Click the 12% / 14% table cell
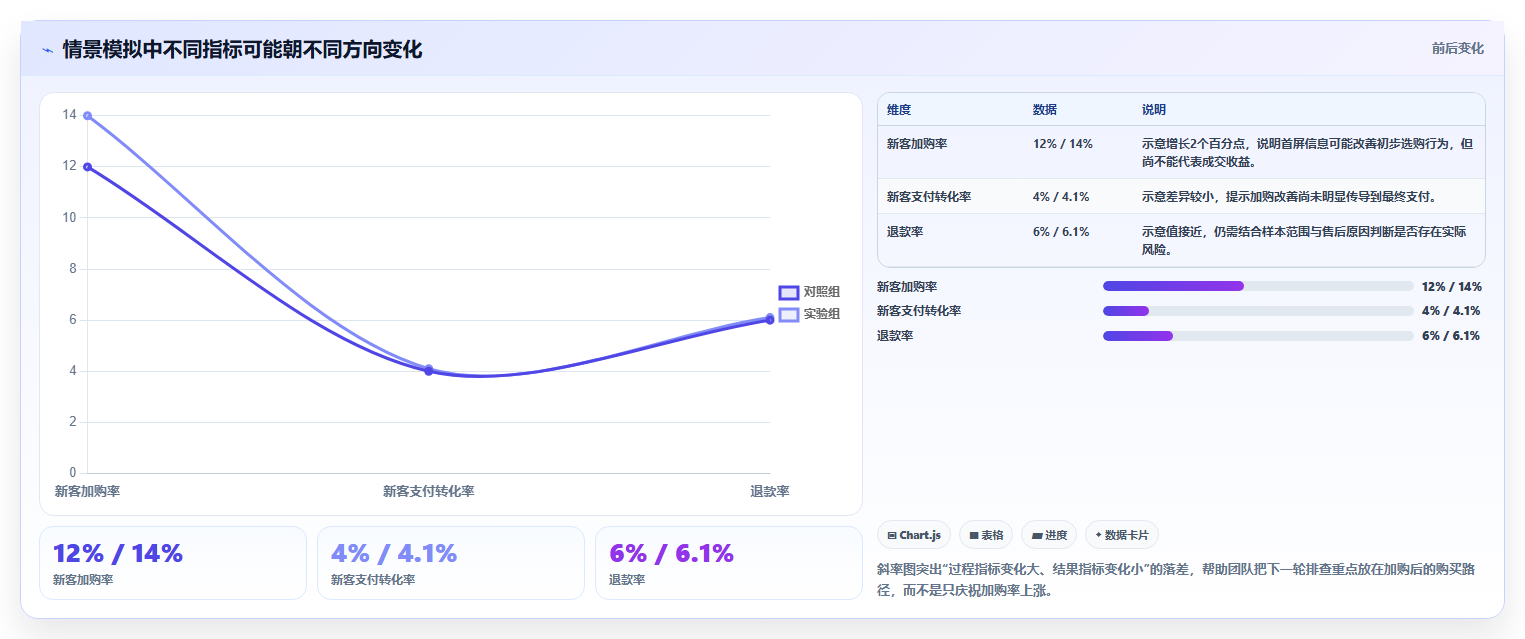1525x639 pixels. pyautogui.click(x=1063, y=144)
